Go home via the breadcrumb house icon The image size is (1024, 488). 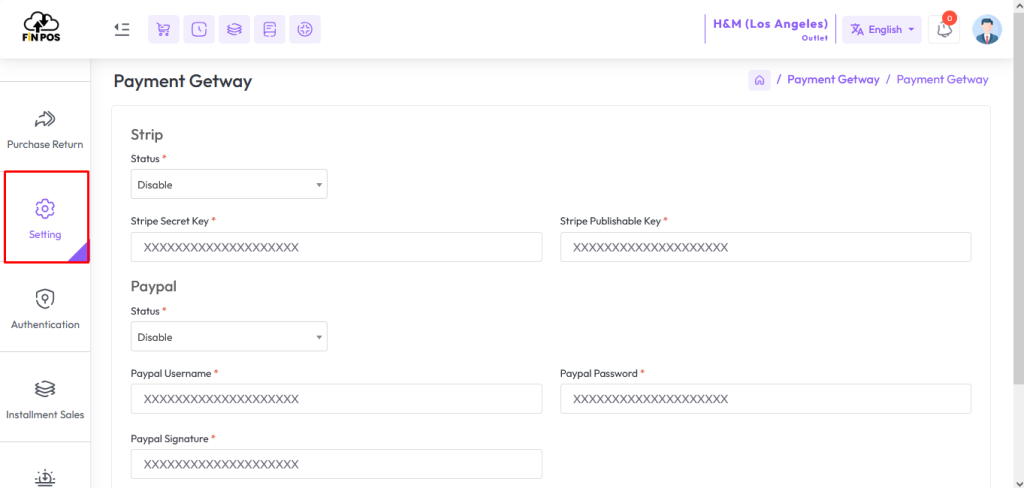click(x=760, y=80)
